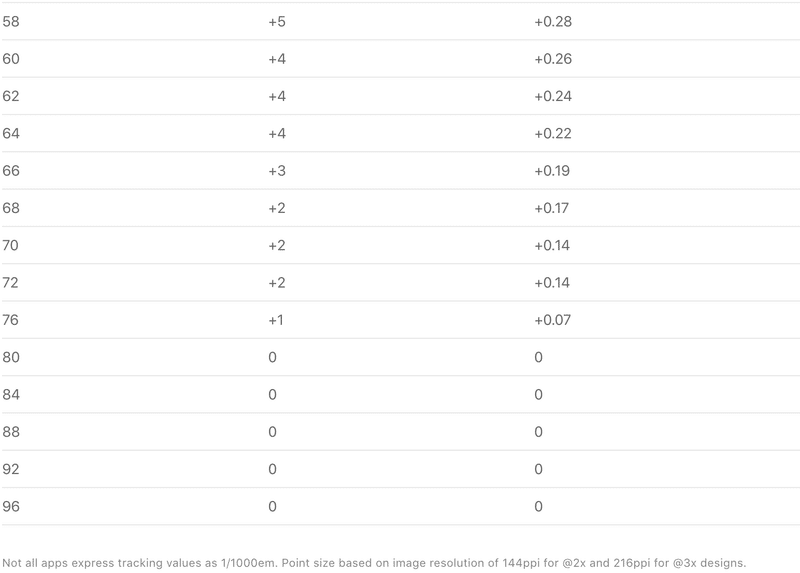Select the size 72 row label

point(10,282)
